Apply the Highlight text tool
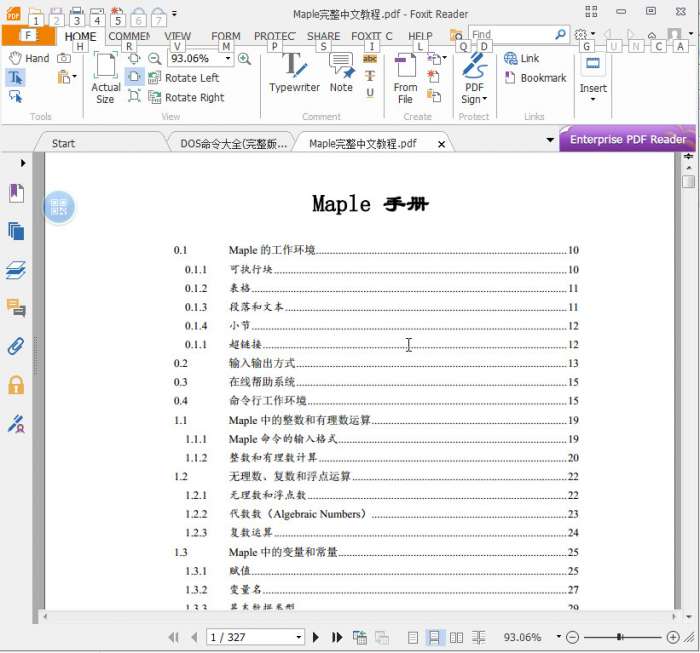 (370, 58)
